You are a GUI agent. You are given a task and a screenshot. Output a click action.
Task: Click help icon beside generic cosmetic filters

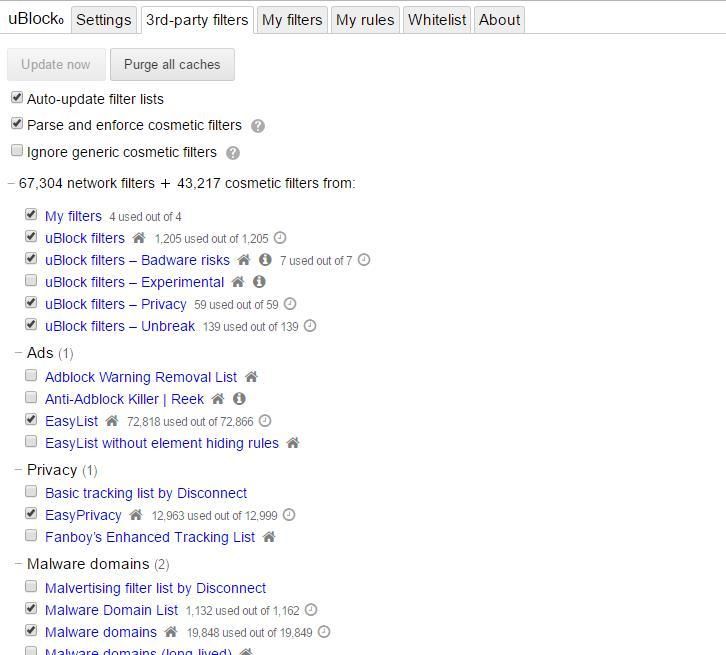[233, 153]
